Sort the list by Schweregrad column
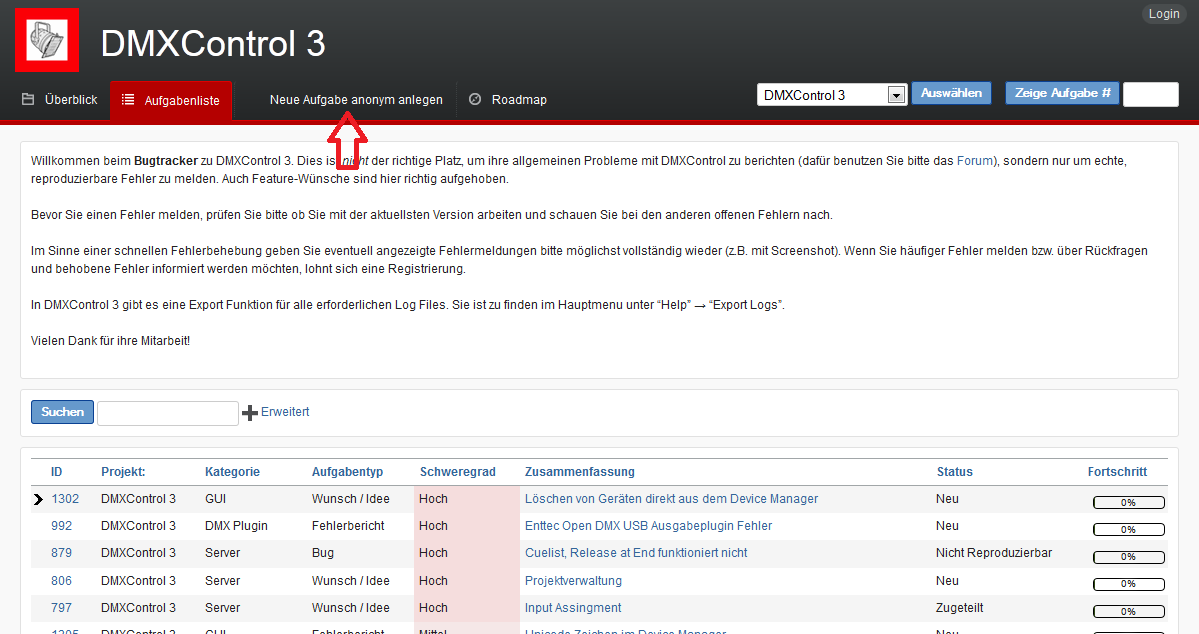Image resolution: width=1199 pixels, height=634 pixels. 458,472
